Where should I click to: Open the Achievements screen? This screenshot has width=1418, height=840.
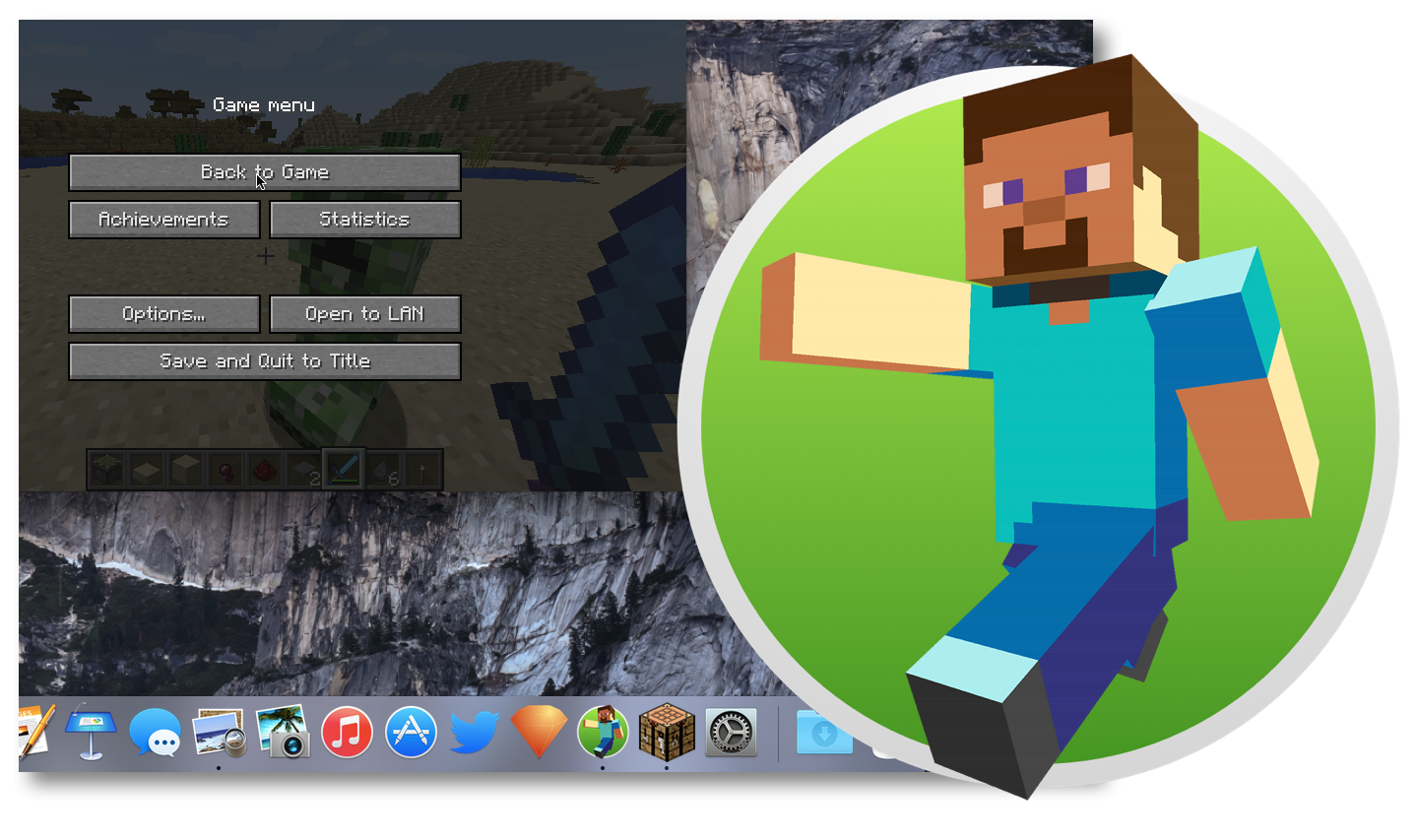164,220
